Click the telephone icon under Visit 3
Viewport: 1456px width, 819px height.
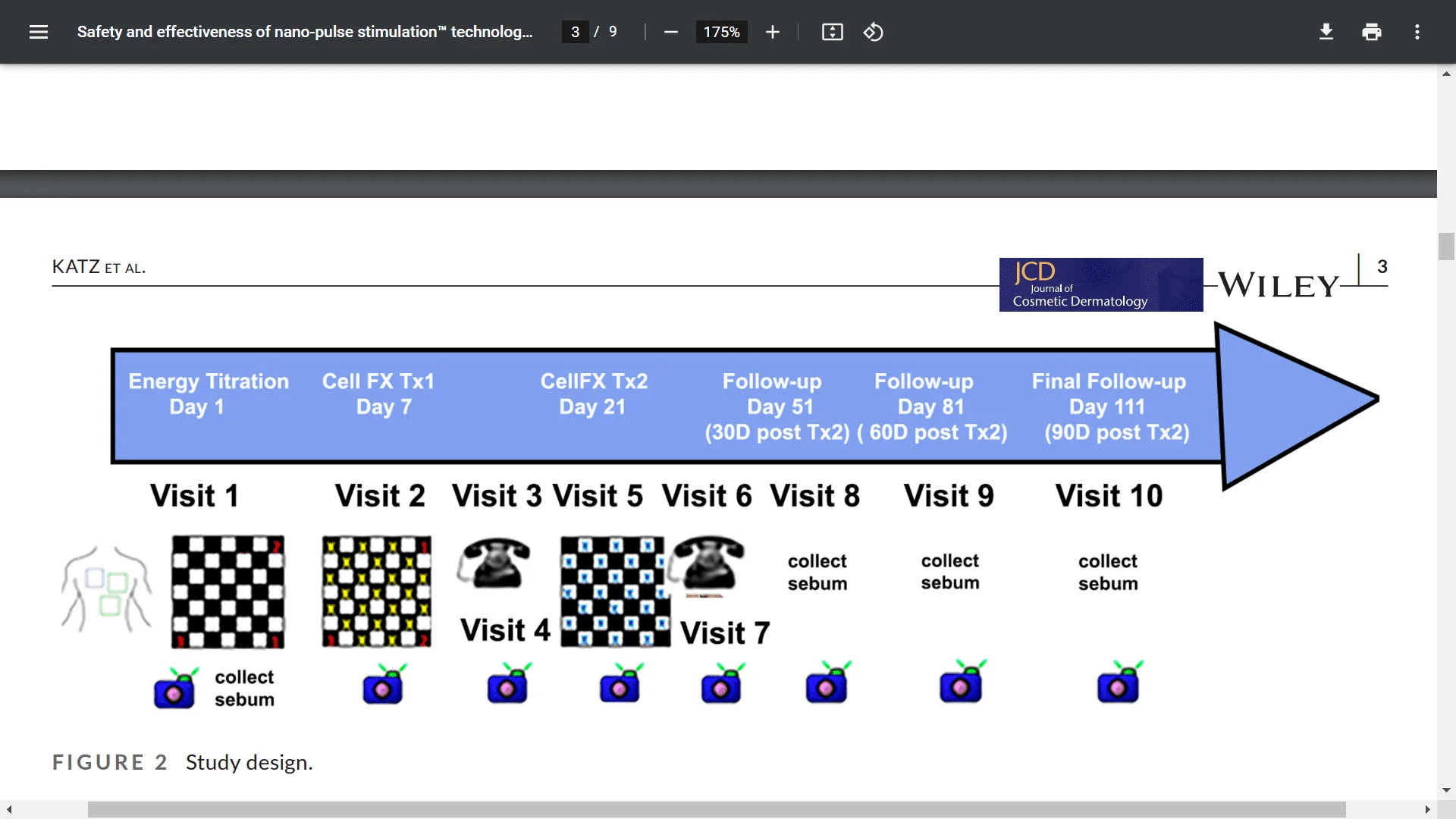(494, 562)
